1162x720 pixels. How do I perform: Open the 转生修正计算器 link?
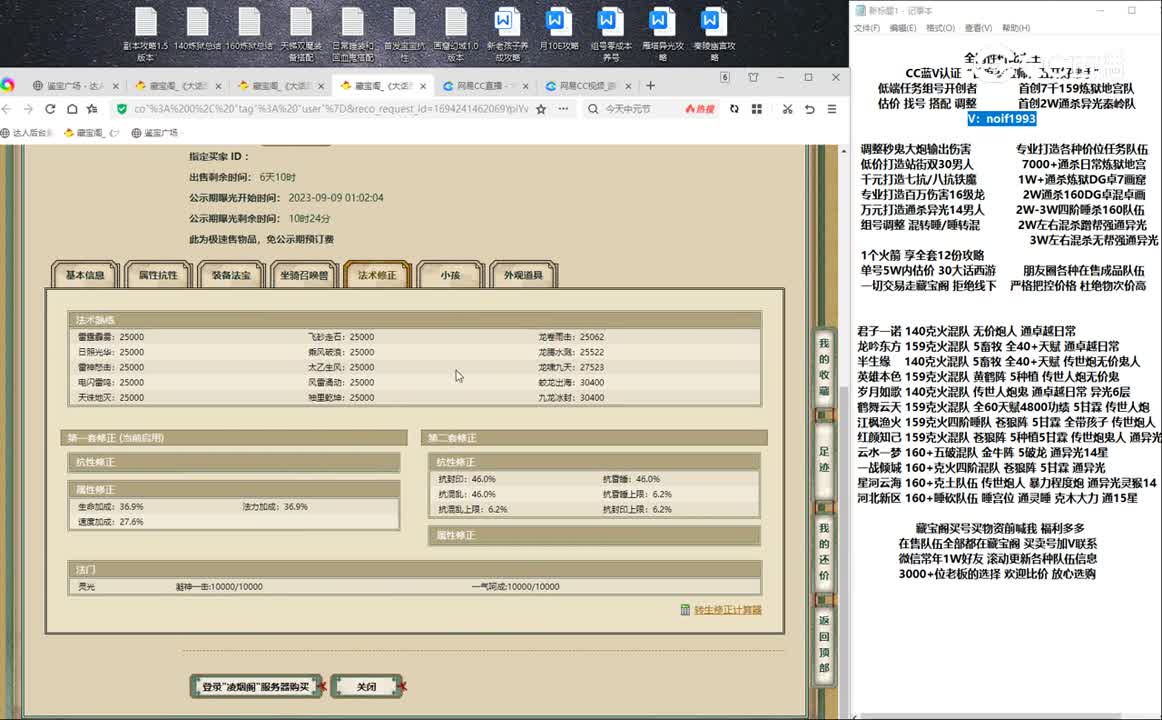click(x=728, y=610)
